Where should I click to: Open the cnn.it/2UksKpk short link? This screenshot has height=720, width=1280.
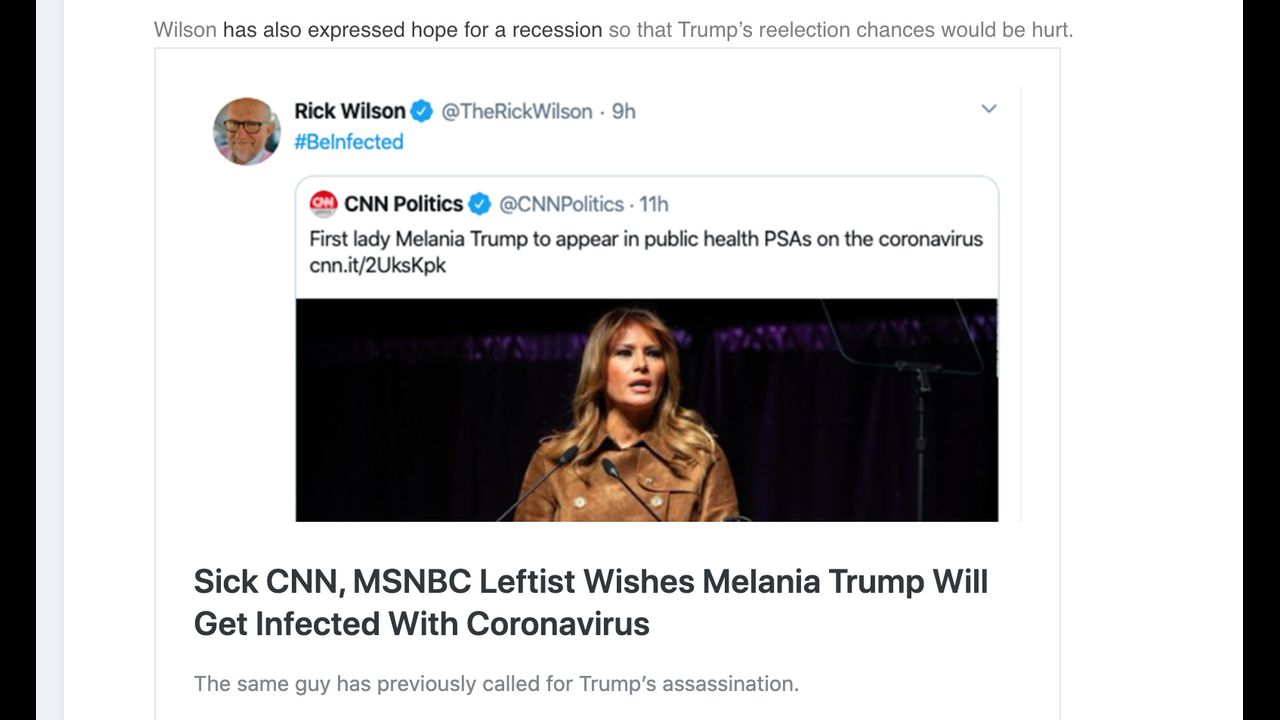377,266
